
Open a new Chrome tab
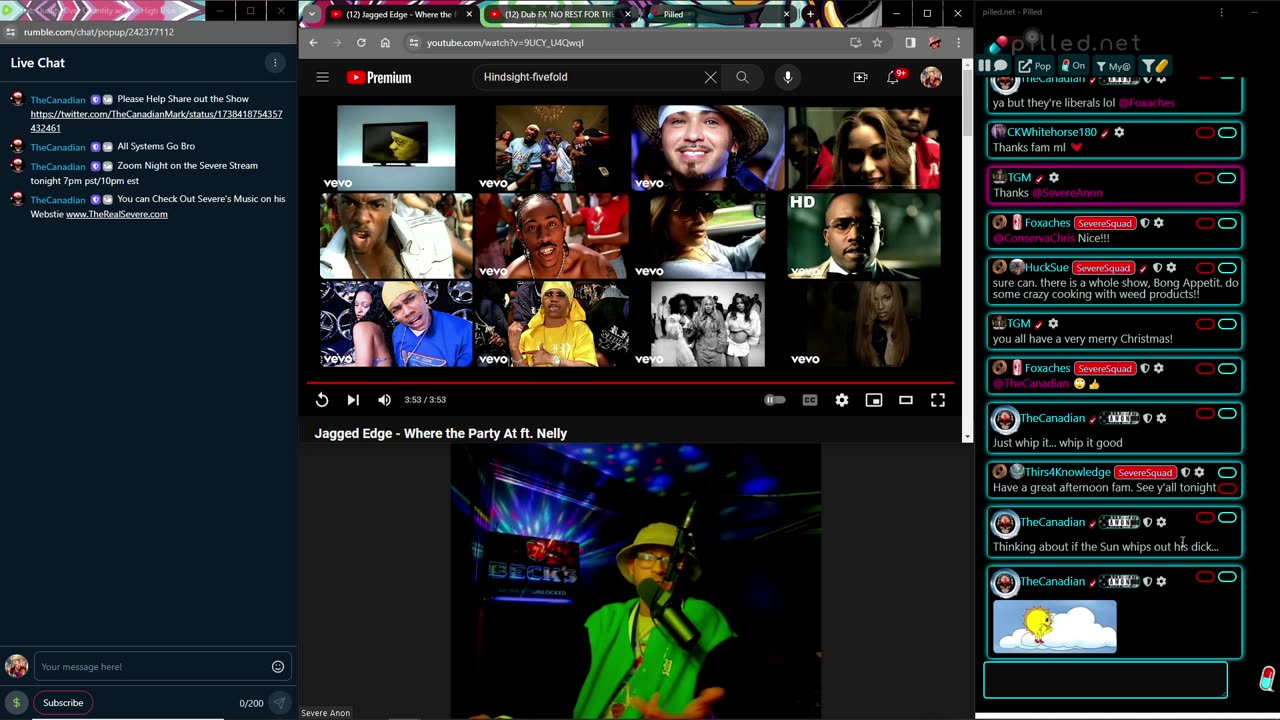[x=810, y=14]
